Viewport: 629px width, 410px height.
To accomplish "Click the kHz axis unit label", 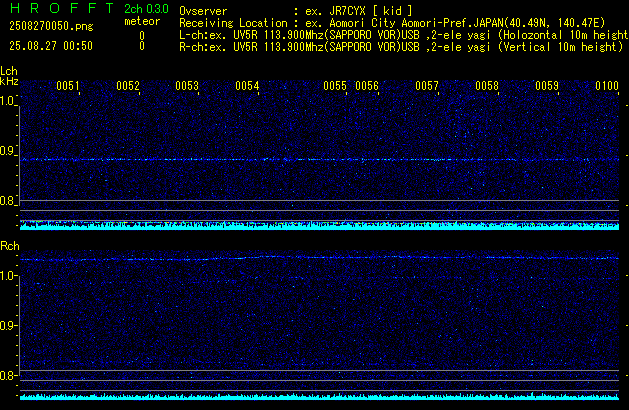I will point(9,81).
